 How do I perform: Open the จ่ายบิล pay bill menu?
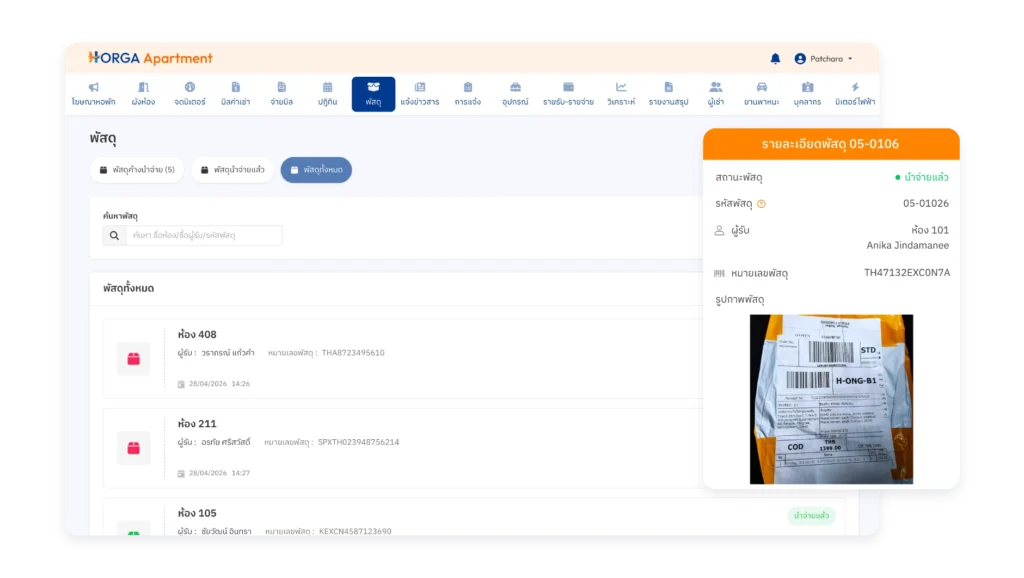(281, 94)
